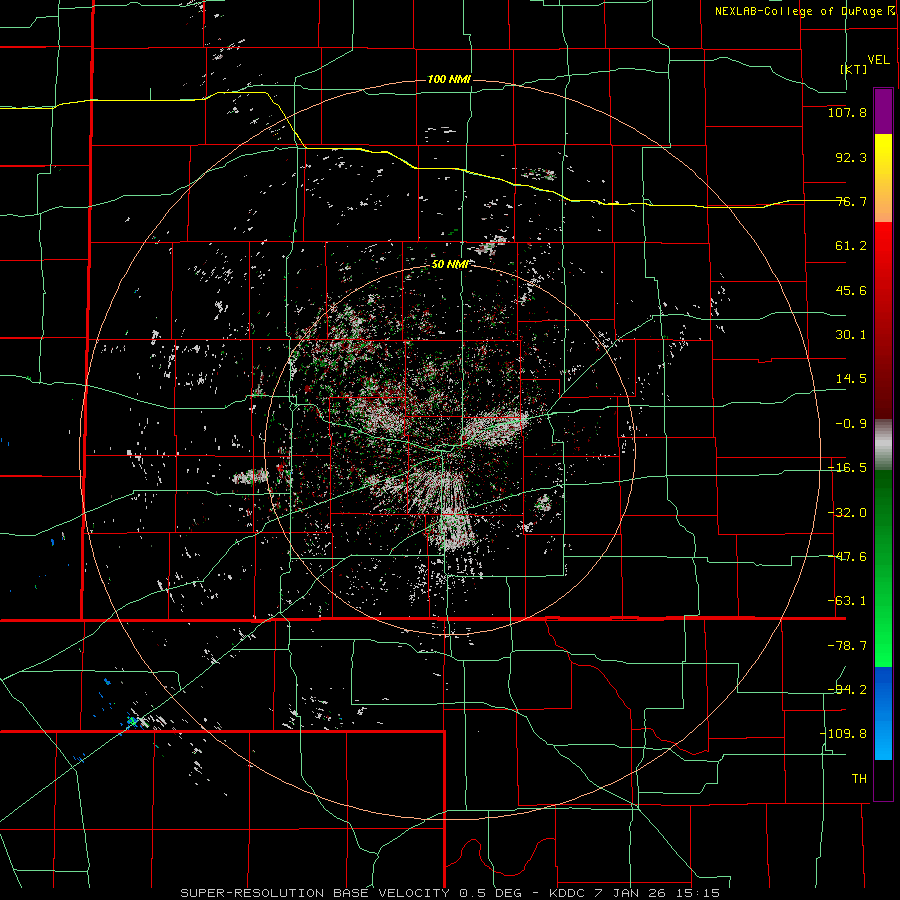This screenshot has height=900, width=900.
Task: Click the 14.5 legend value
Action: coord(851,379)
